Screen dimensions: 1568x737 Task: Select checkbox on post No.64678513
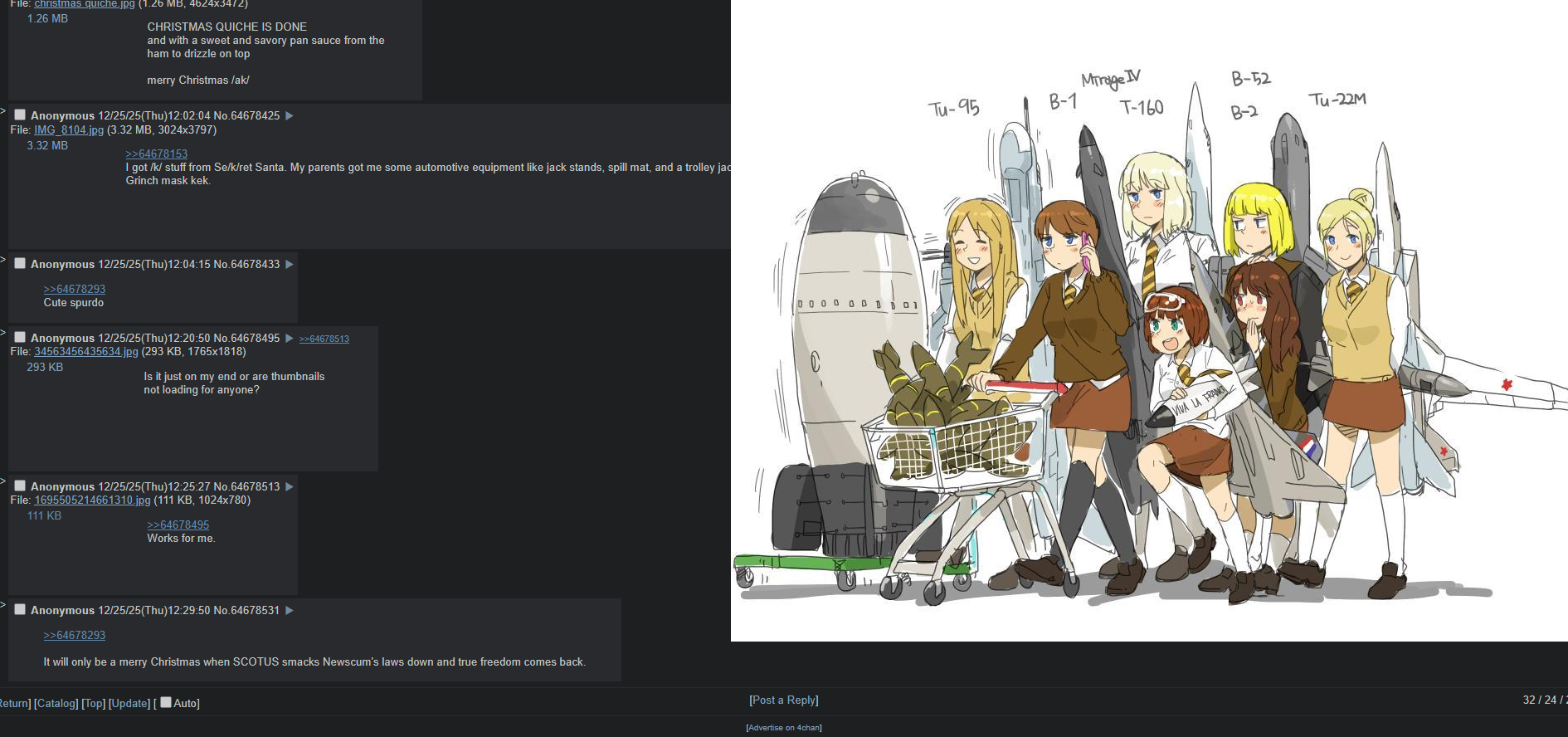[20, 486]
